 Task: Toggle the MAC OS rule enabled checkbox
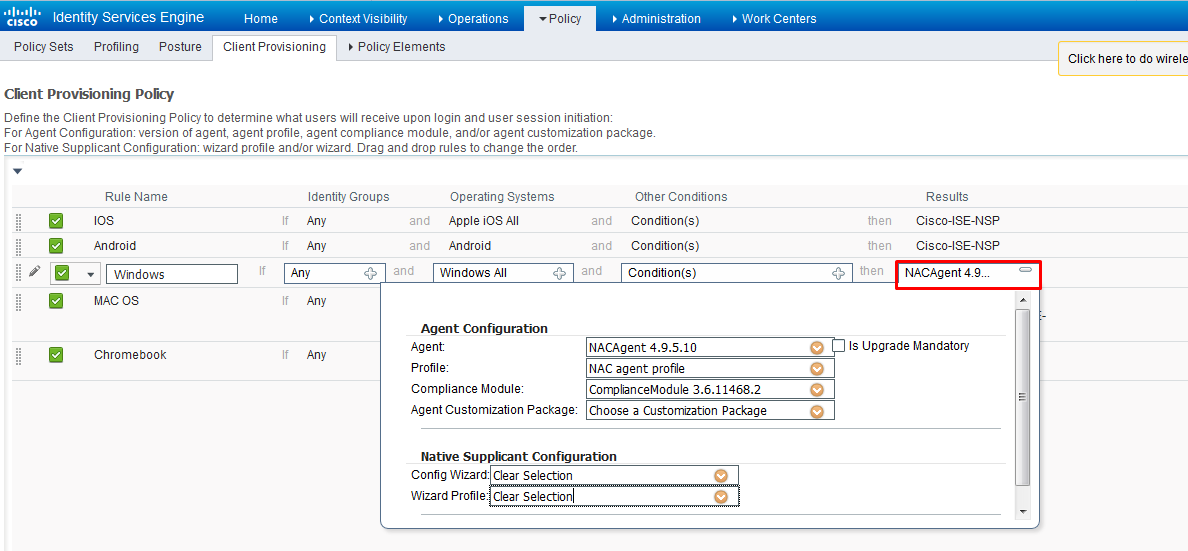point(55,301)
